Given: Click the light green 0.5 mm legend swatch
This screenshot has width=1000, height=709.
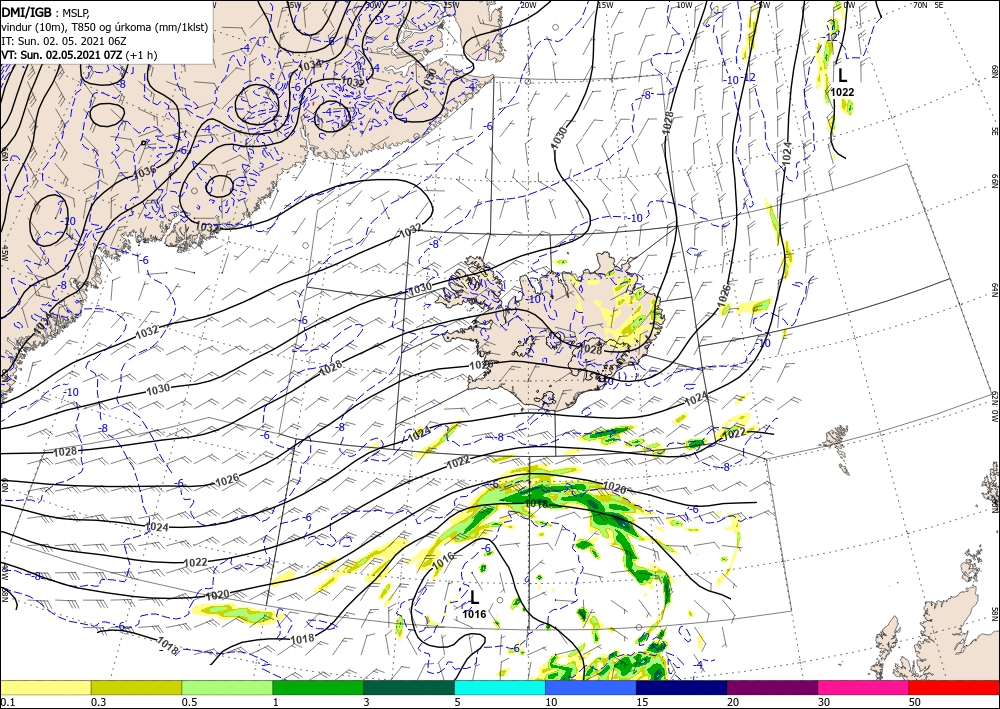Looking at the screenshot, I should click(227, 687).
